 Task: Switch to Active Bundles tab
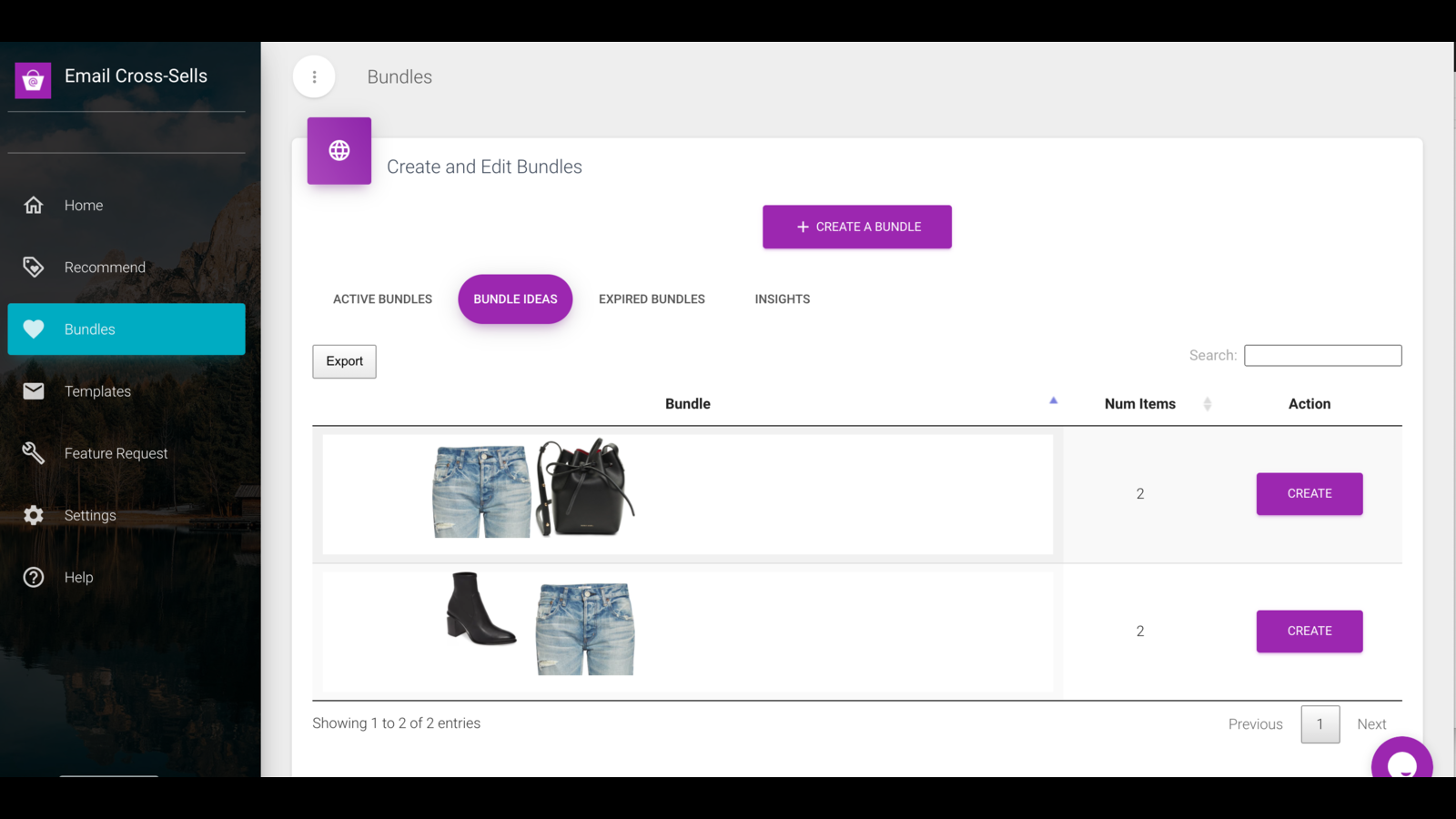pos(382,299)
